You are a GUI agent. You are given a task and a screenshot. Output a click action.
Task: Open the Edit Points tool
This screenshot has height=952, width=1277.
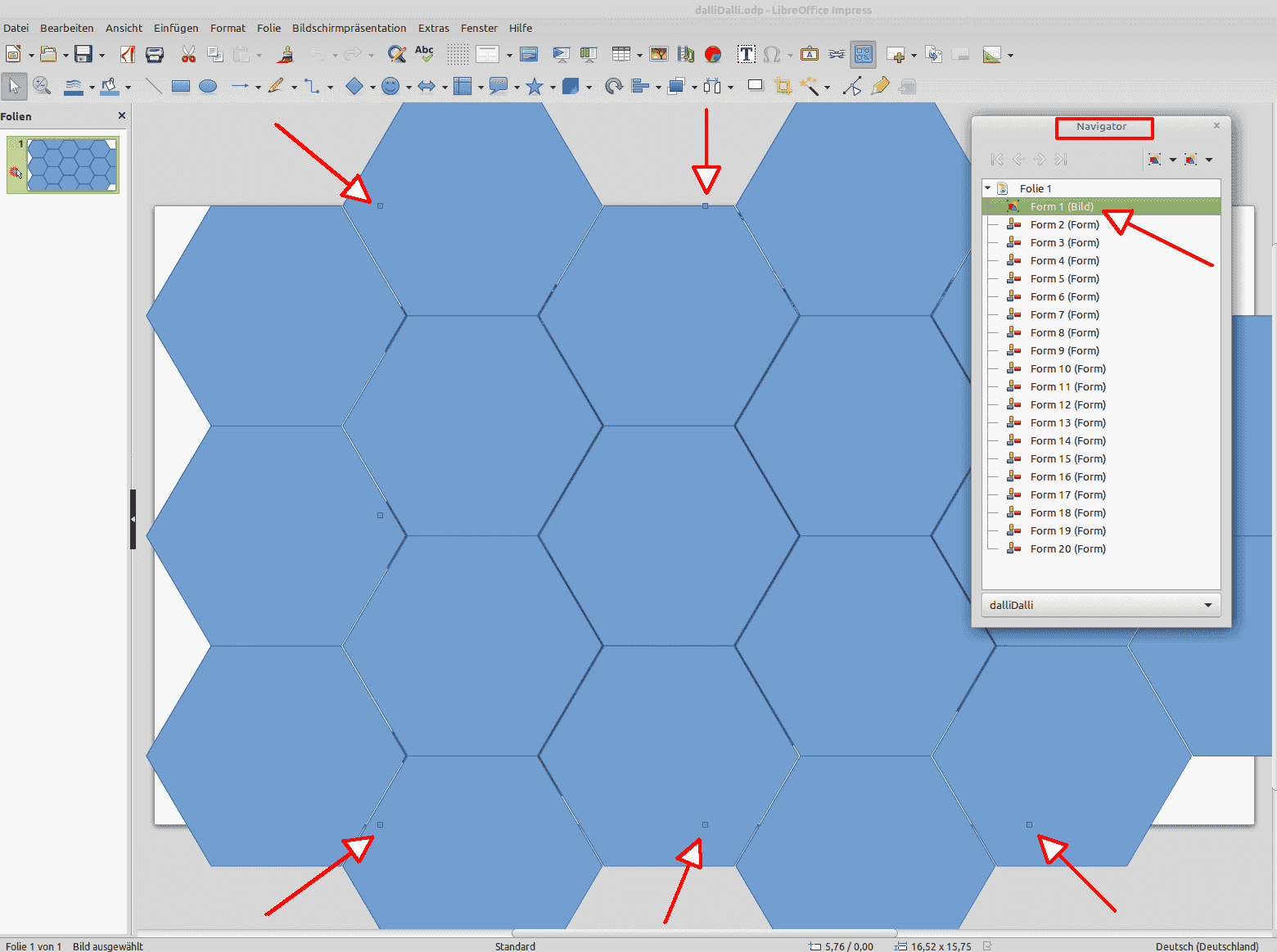click(852, 86)
